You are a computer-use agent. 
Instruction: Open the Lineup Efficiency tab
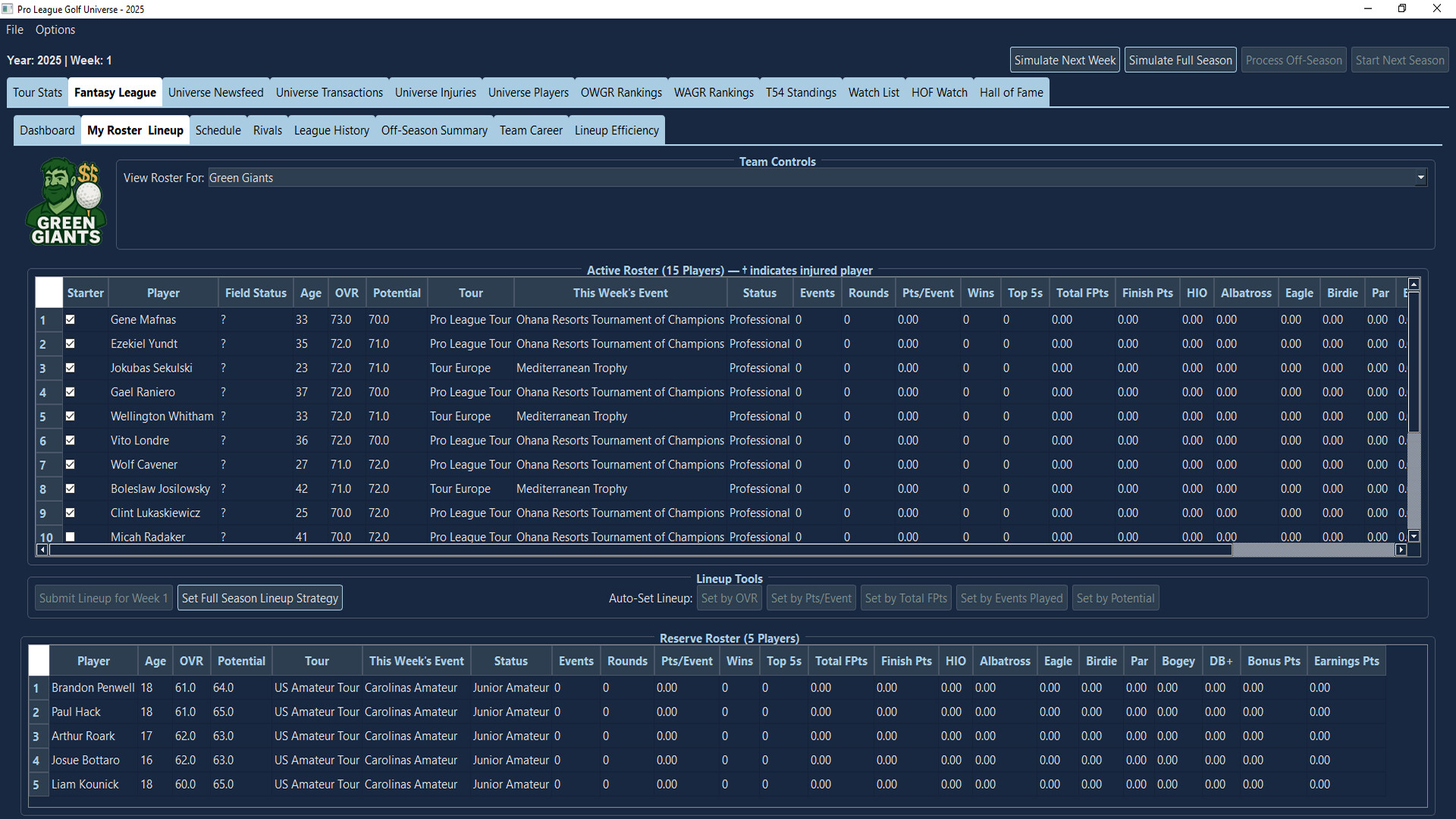[616, 130]
